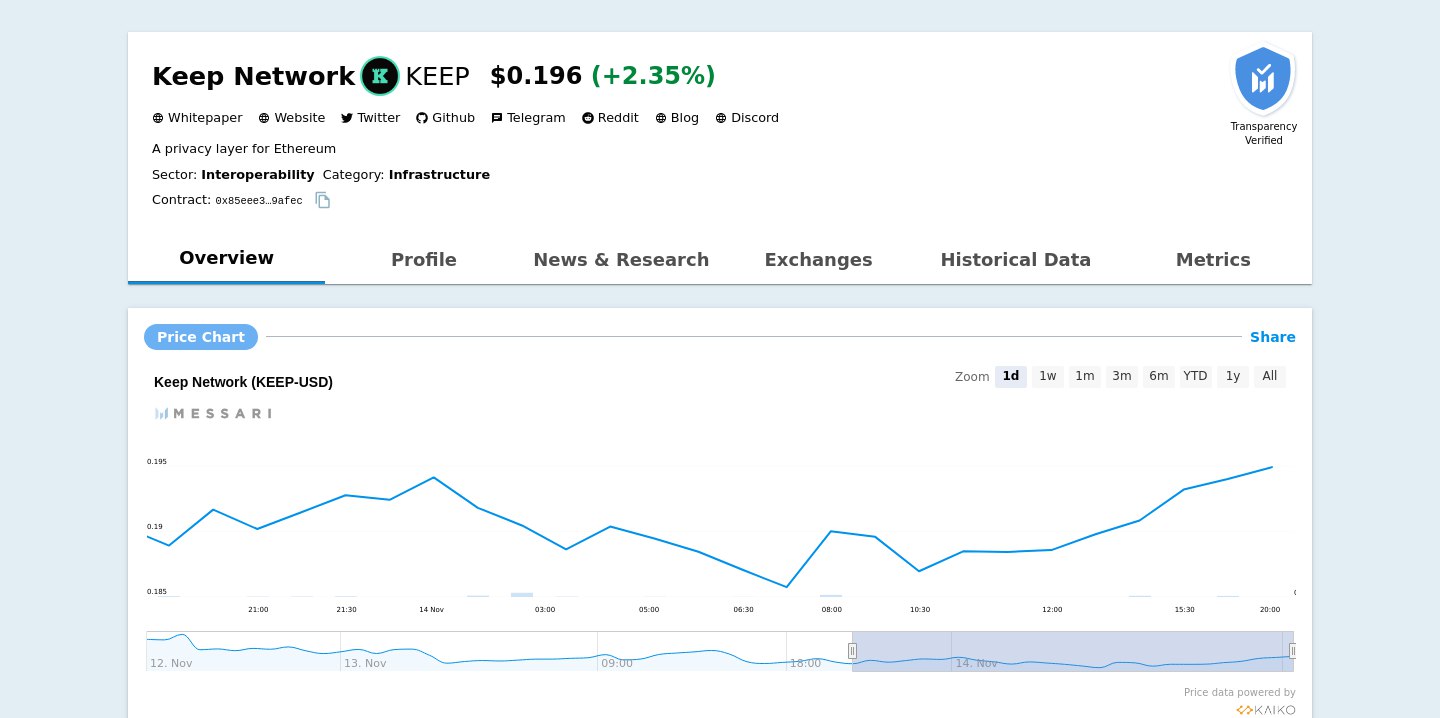1440x718 pixels.
Task: Click the Price Chart label pill
Action: pos(201,337)
